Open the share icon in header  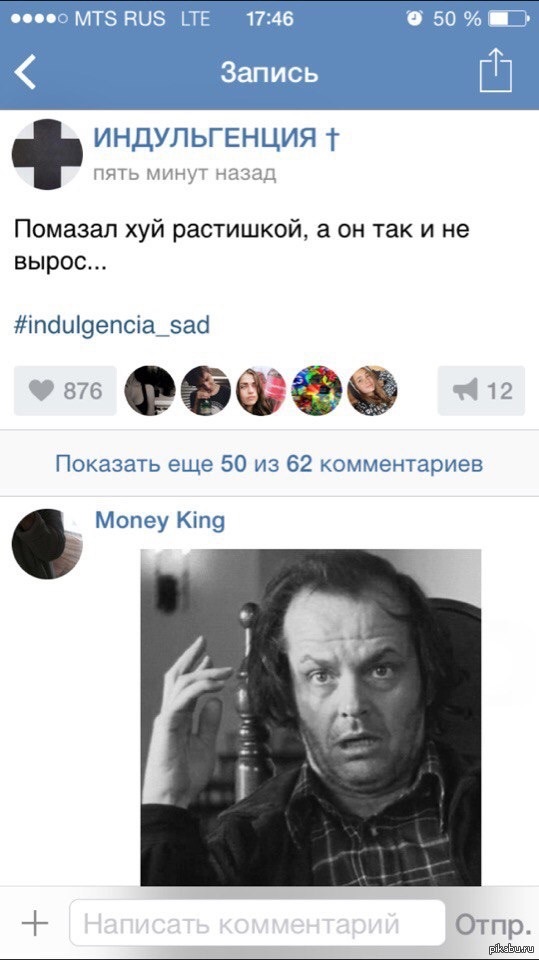coord(496,71)
